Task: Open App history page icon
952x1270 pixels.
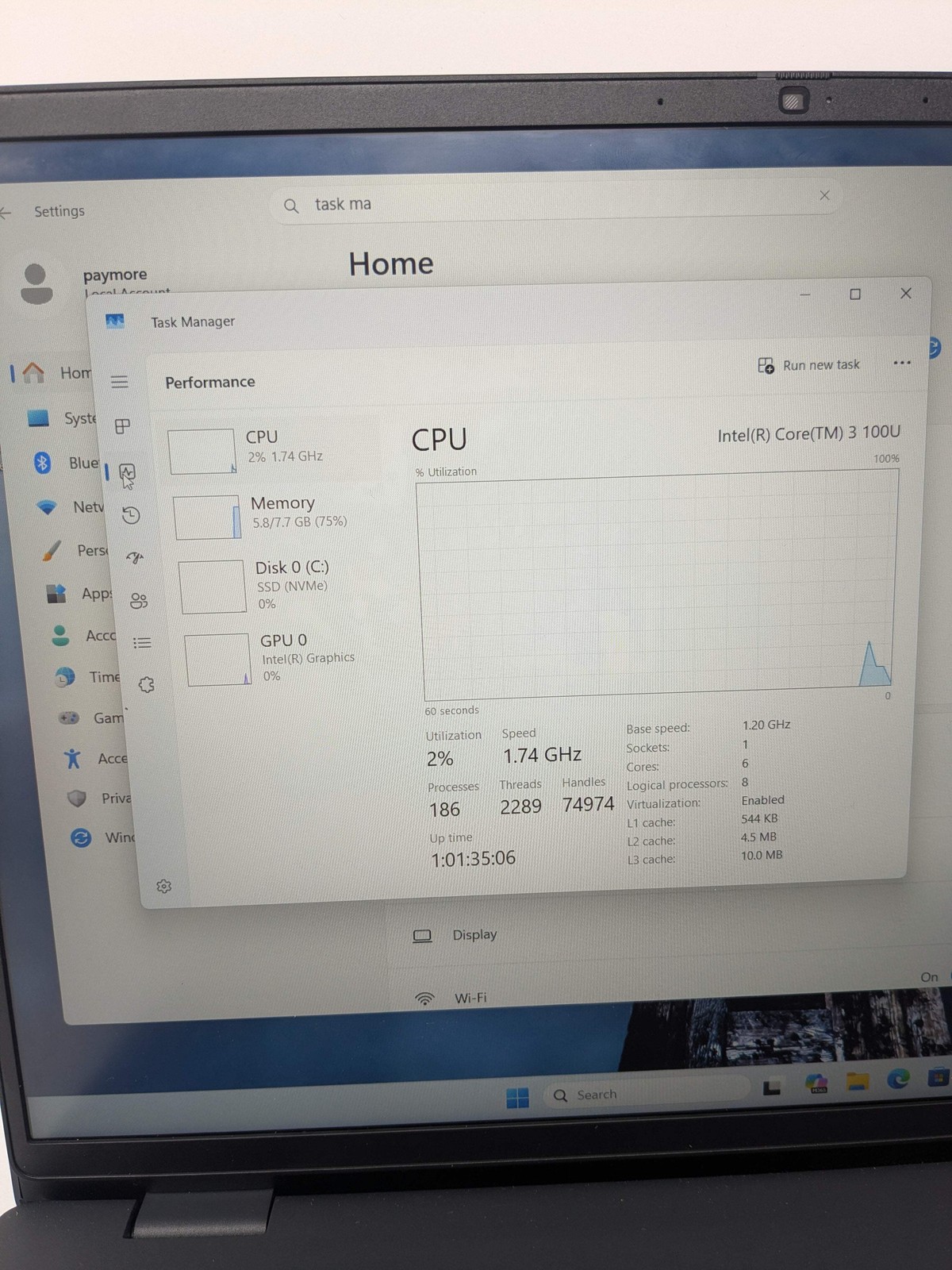Action: click(x=131, y=516)
